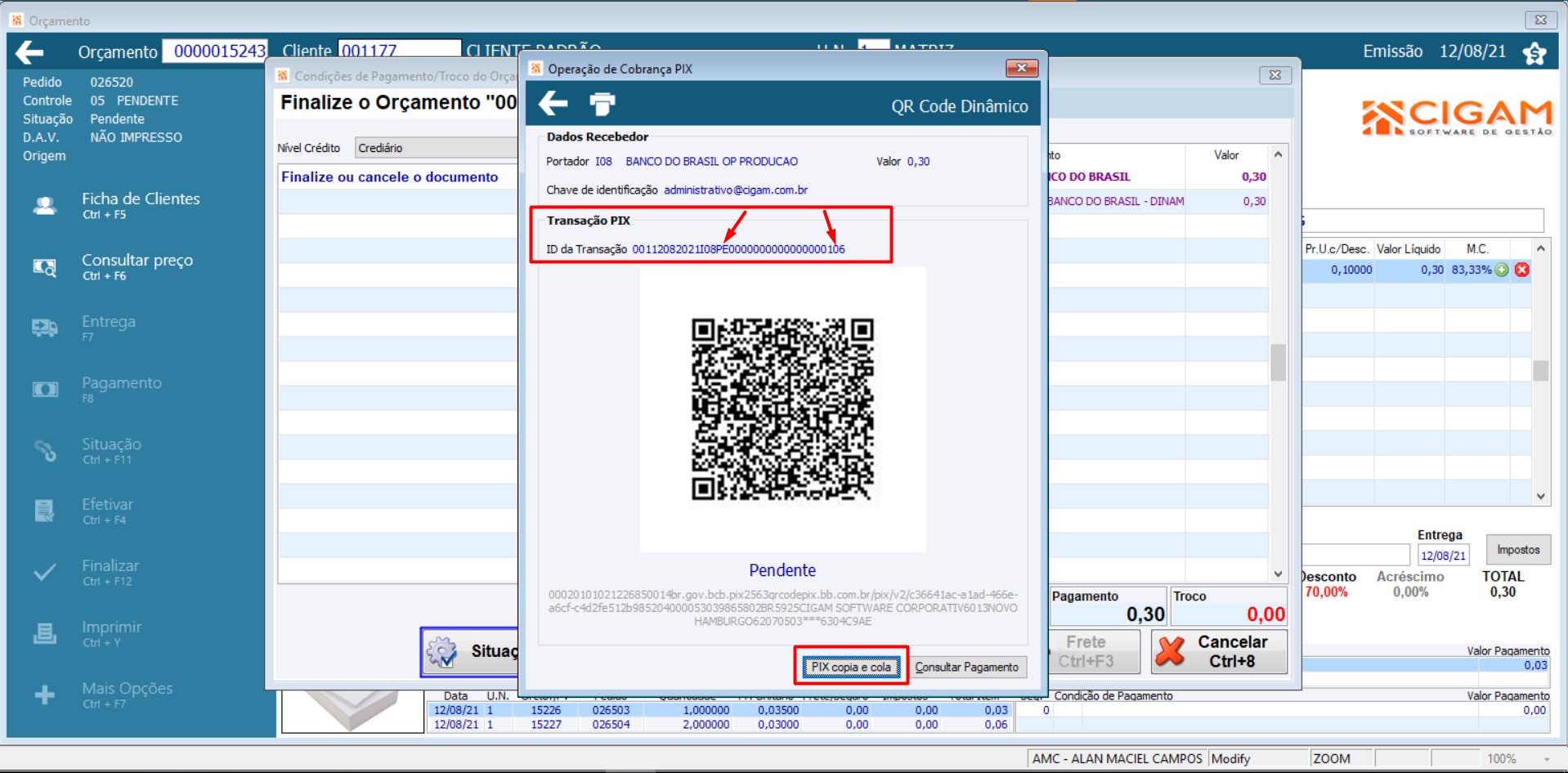Screen dimensions: 1568x773
Task: Click the Cancelar Ctrl+8 button
Action: coord(1219,651)
